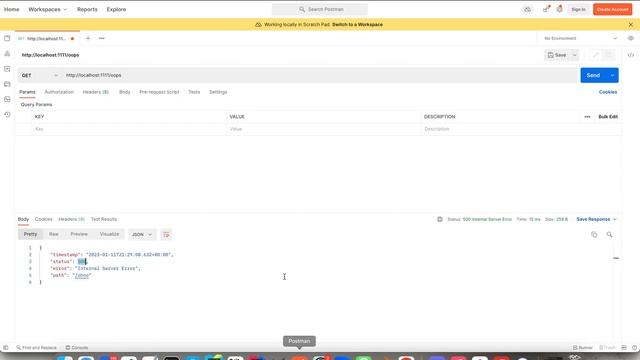Click the satellite capture requests icon
Screen dimensions: 640x360
(x=546, y=9)
